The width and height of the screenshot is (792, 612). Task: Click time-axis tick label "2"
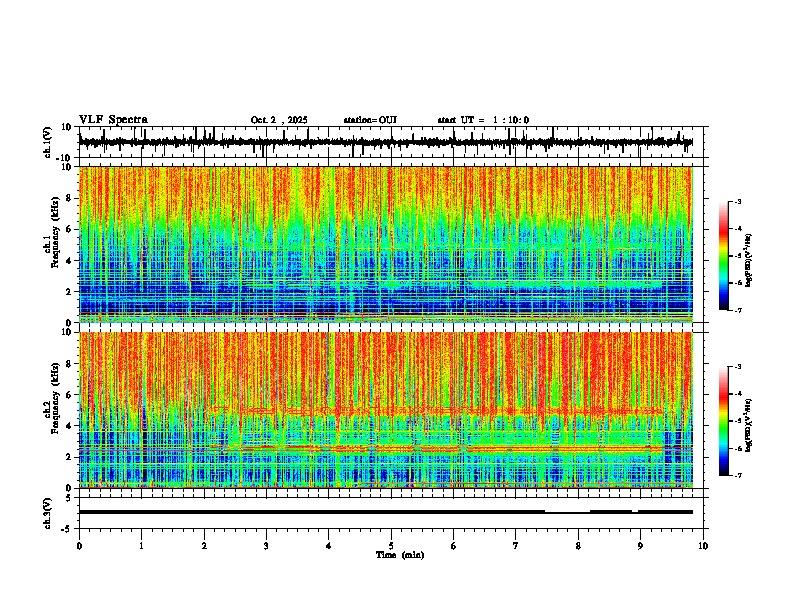pyautogui.click(x=204, y=546)
